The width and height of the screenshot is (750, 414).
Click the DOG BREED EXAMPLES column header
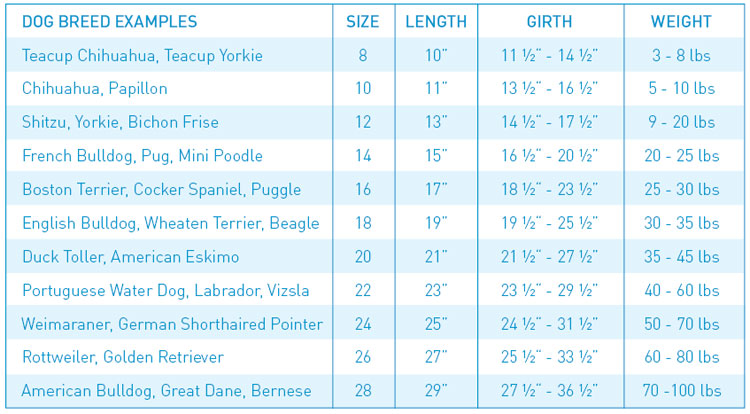click(x=110, y=21)
